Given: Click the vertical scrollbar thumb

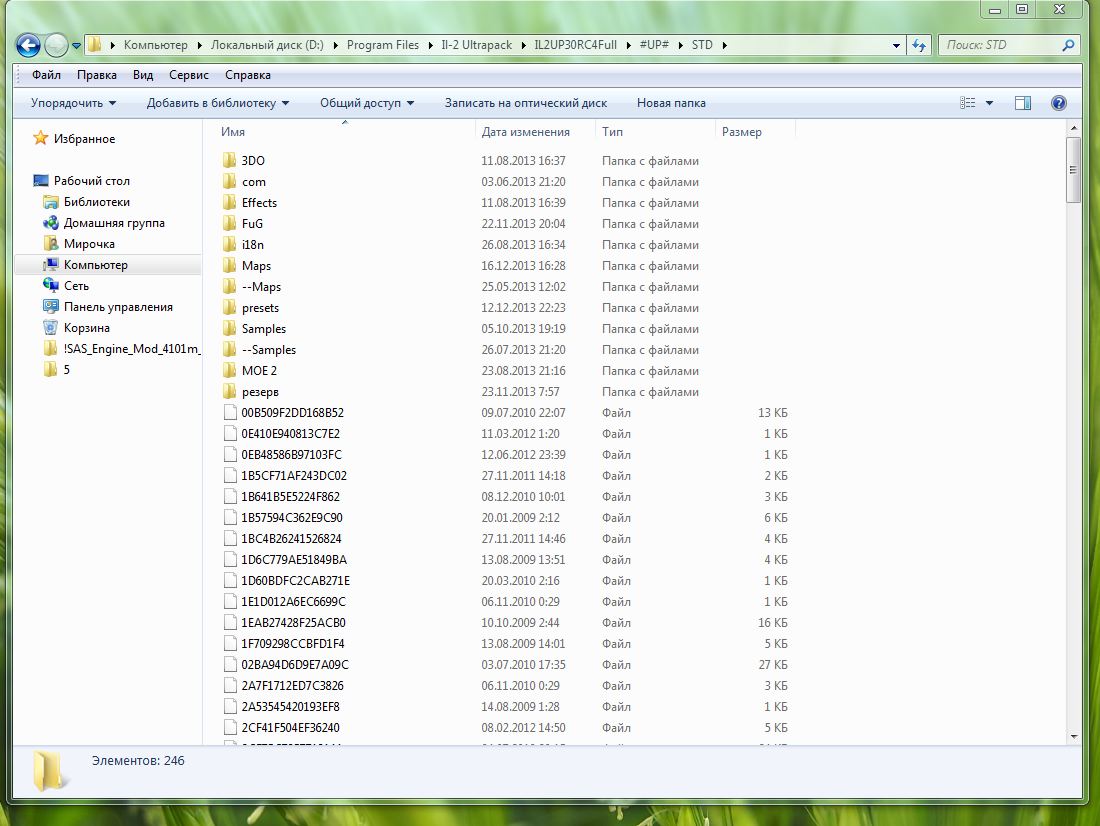Looking at the screenshot, I should coord(1073,170).
